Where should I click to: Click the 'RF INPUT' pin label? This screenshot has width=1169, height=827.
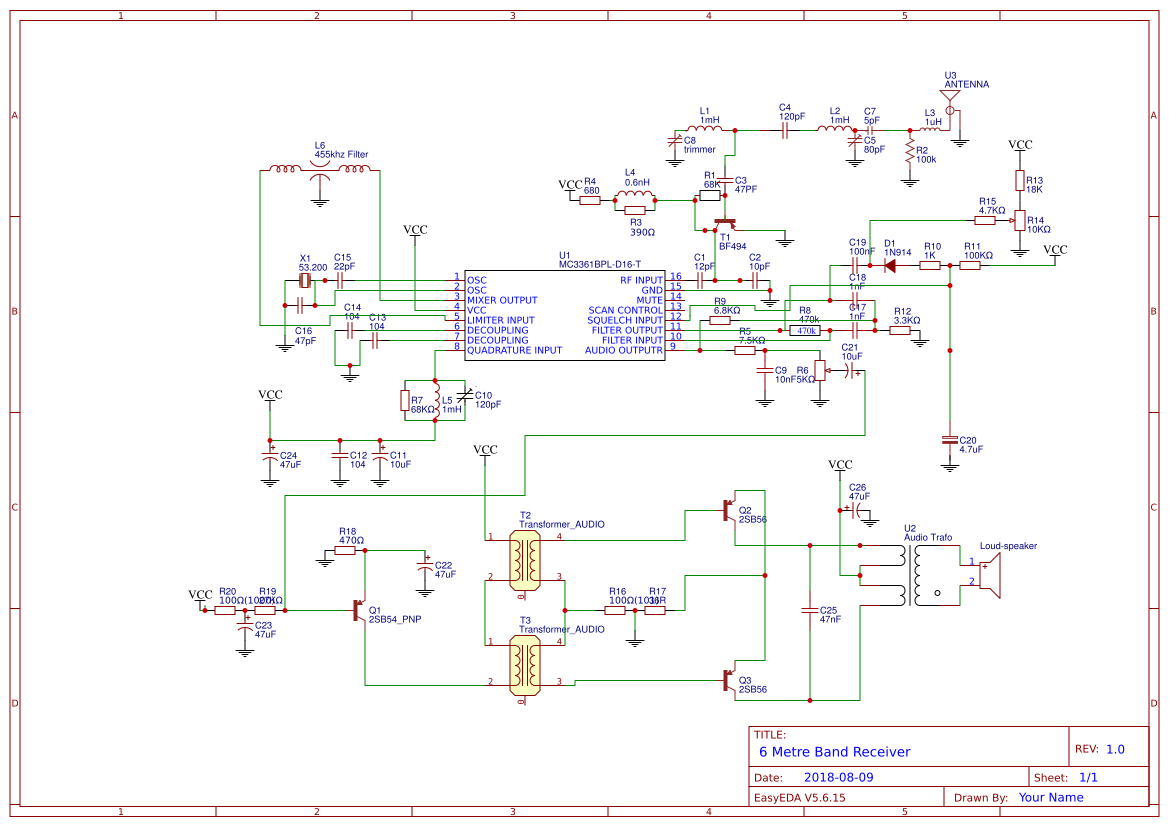640,280
